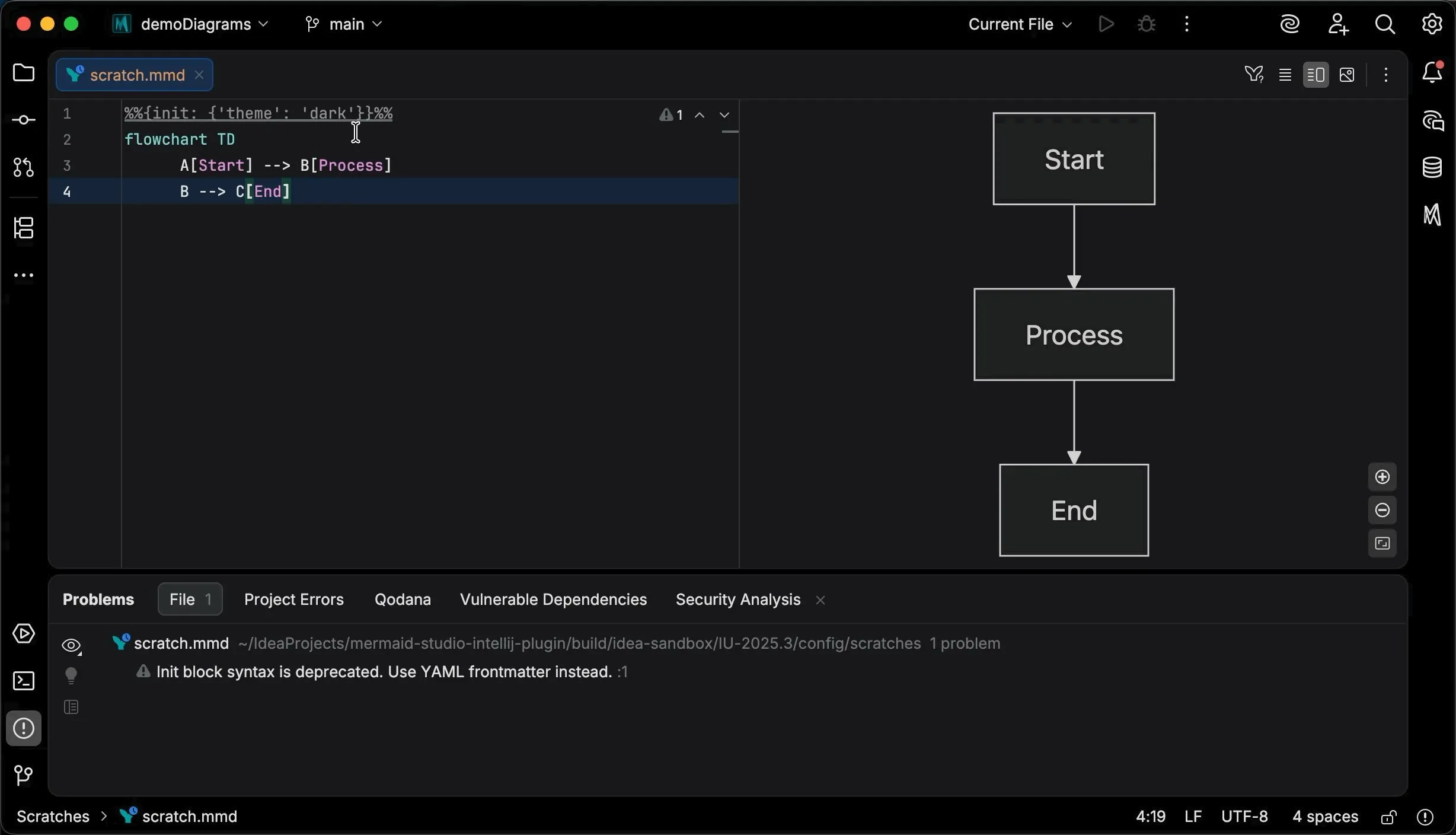
Task: Switch to the Qodana tab
Action: (x=403, y=599)
